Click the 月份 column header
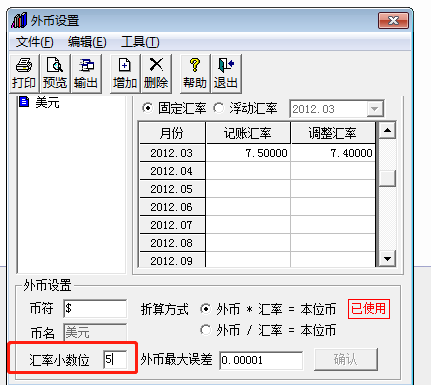Screen dimensions: 431x385 click(172, 133)
